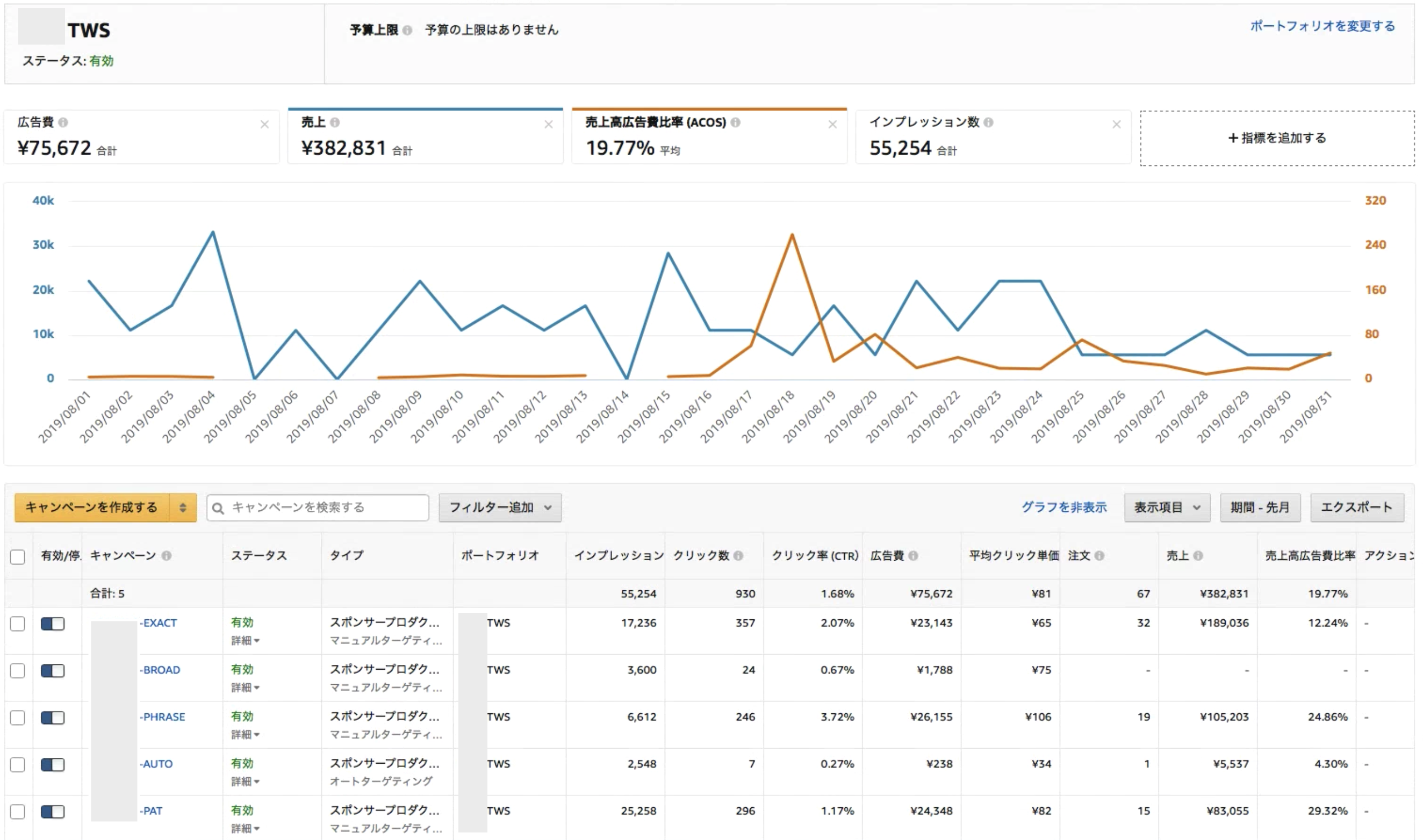Sort by クリック率 (CTR) column header
The height and width of the screenshot is (840, 1423).
click(x=815, y=556)
